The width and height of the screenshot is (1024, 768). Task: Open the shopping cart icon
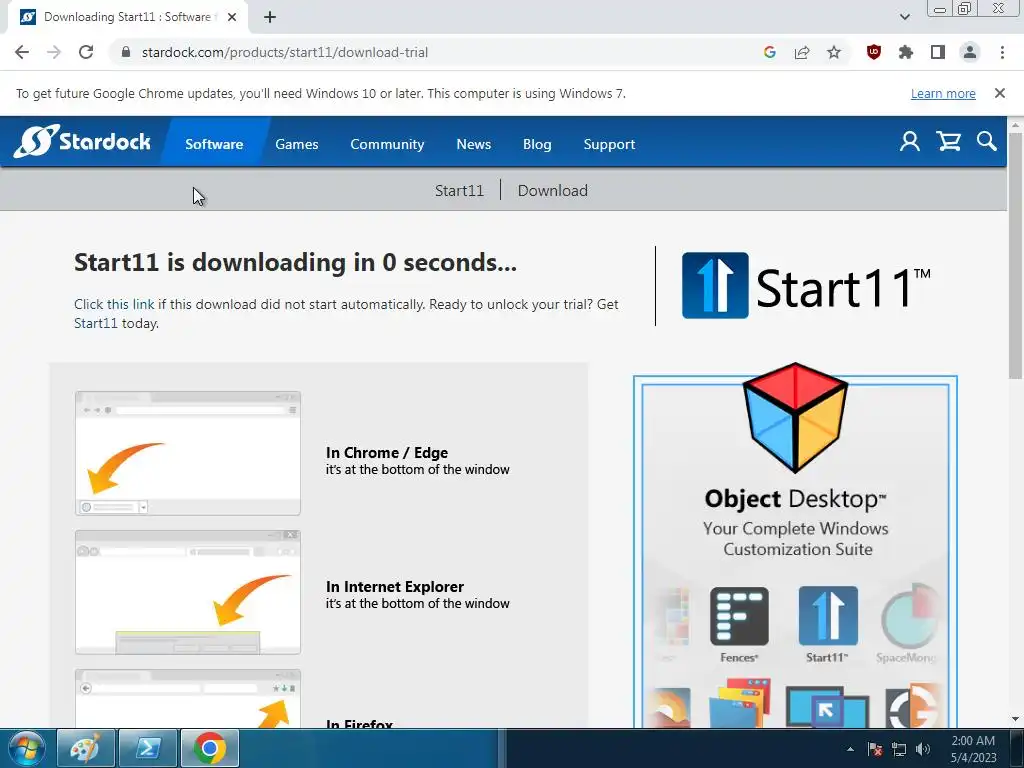tap(948, 141)
